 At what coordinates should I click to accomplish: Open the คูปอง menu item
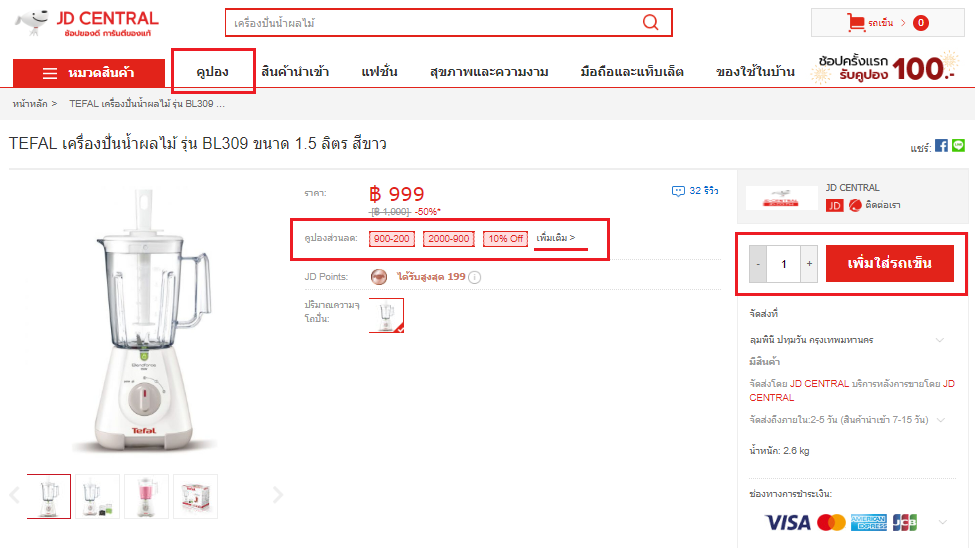(x=213, y=72)
